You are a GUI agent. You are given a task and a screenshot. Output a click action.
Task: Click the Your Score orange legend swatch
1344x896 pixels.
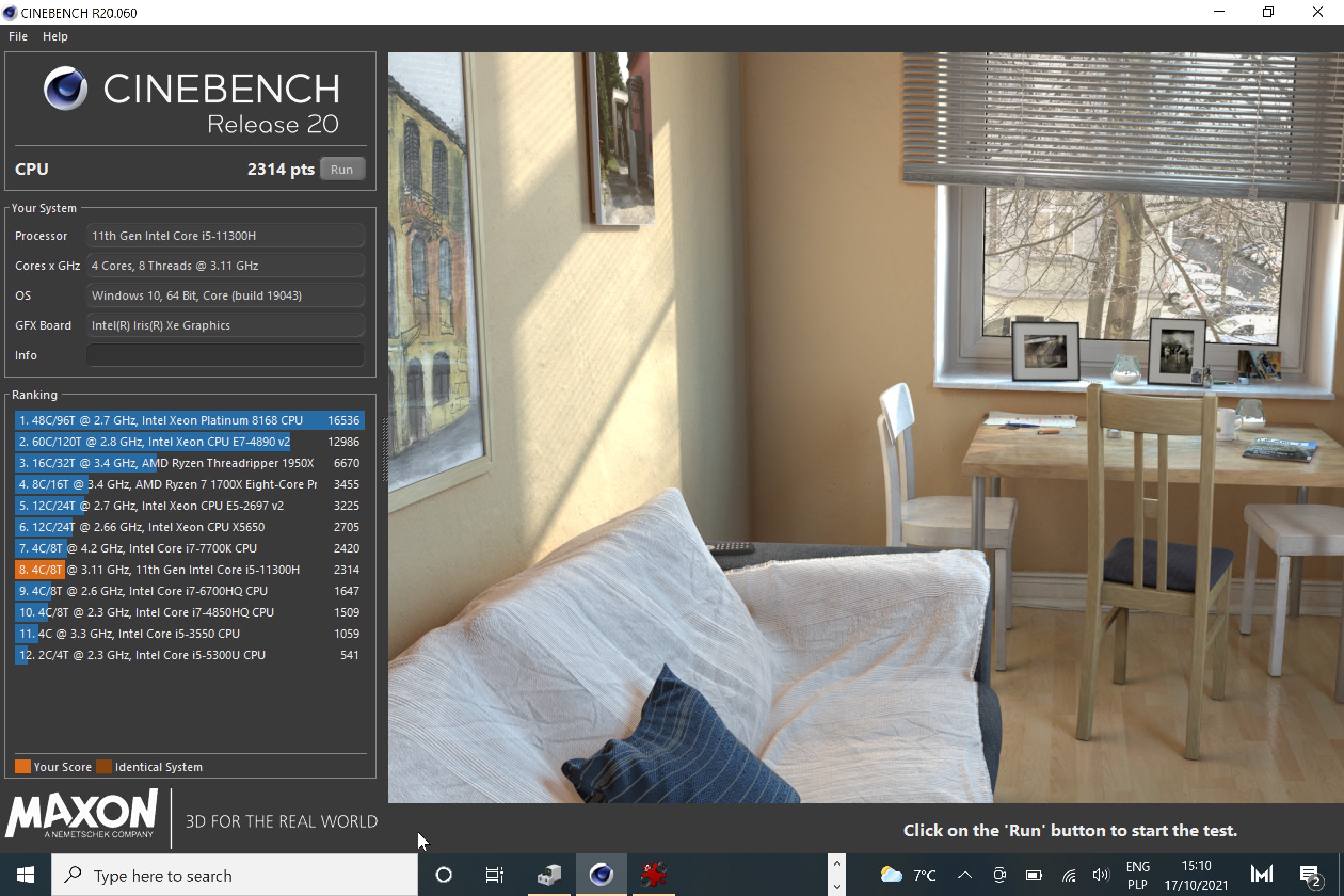23,766
